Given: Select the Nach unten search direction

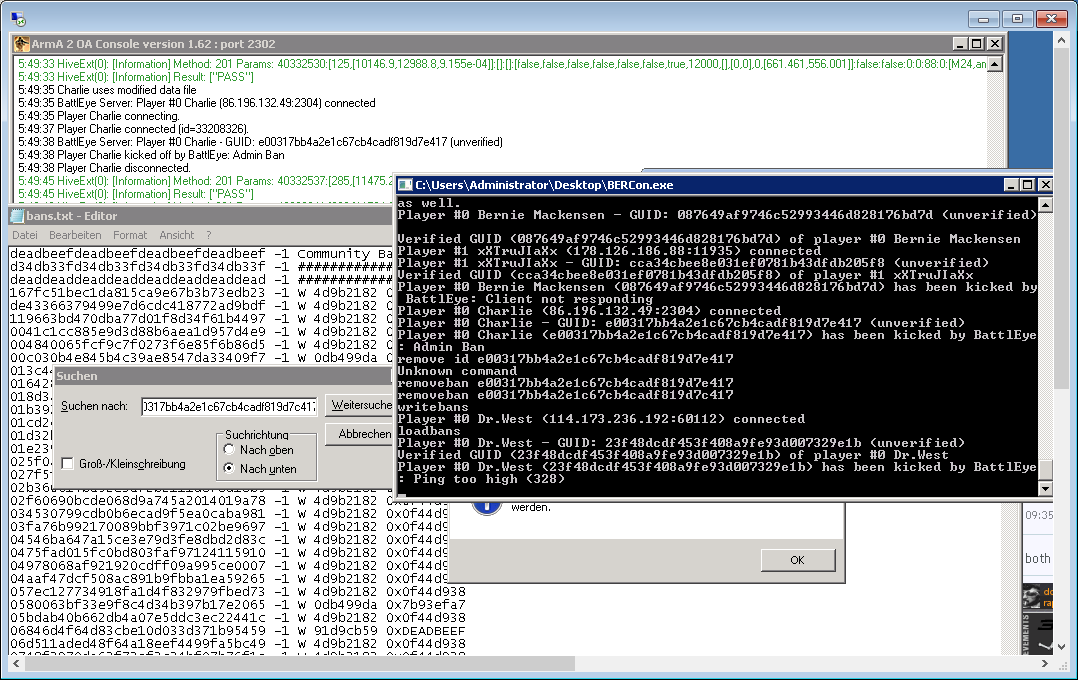Looking at the screenshot, I should click(x=230, y=468).
